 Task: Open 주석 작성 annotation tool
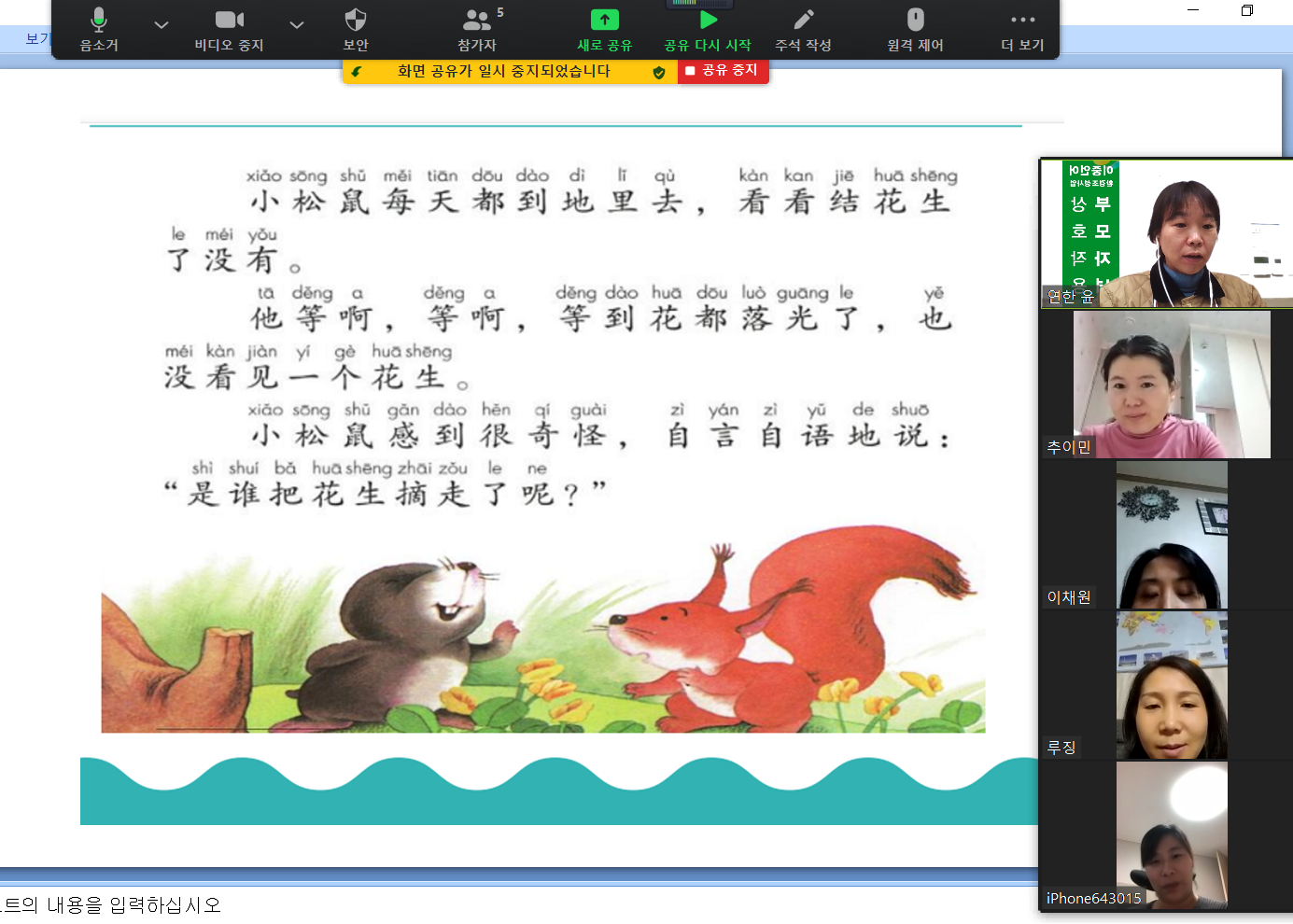click(803, 29)
